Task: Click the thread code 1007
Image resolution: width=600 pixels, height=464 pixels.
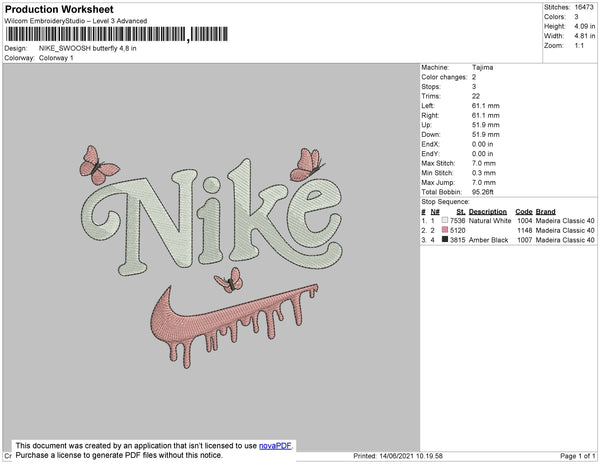Action: [x=524, y=240]
